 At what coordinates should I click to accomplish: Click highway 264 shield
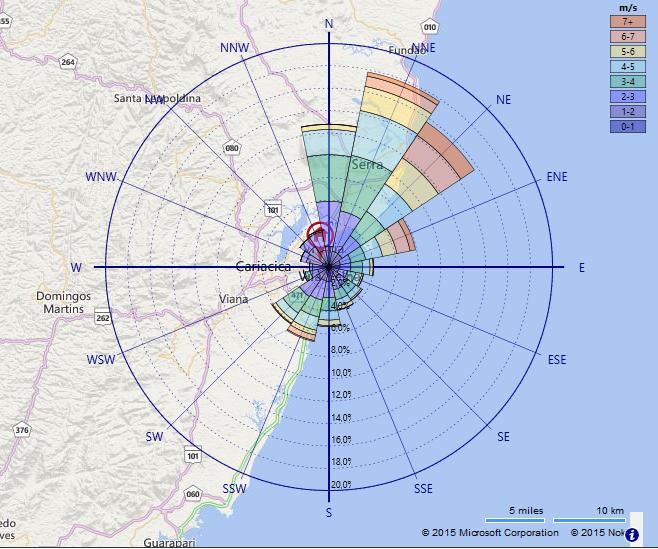(x=68, y=63)
